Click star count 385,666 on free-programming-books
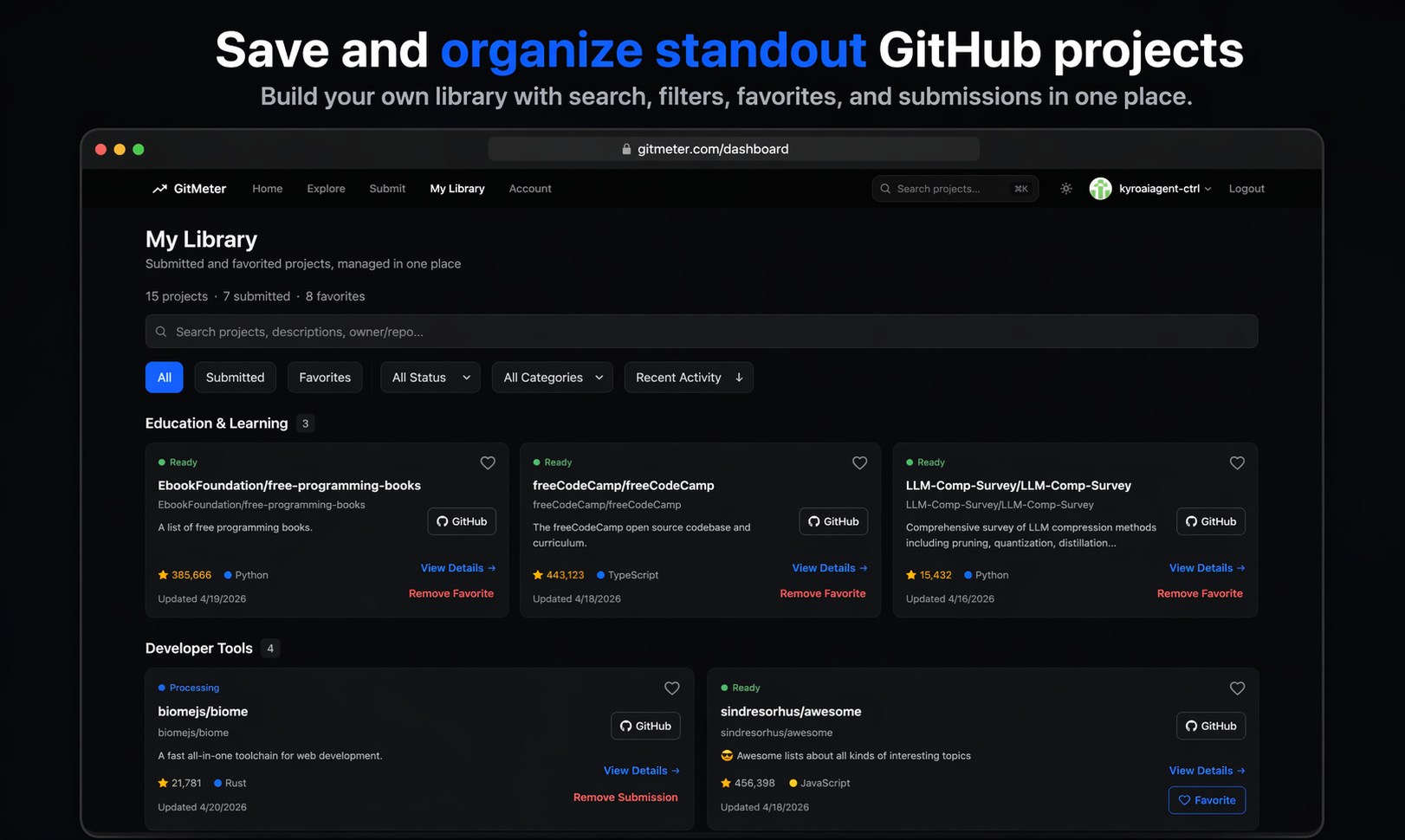 tap(185, 575)
